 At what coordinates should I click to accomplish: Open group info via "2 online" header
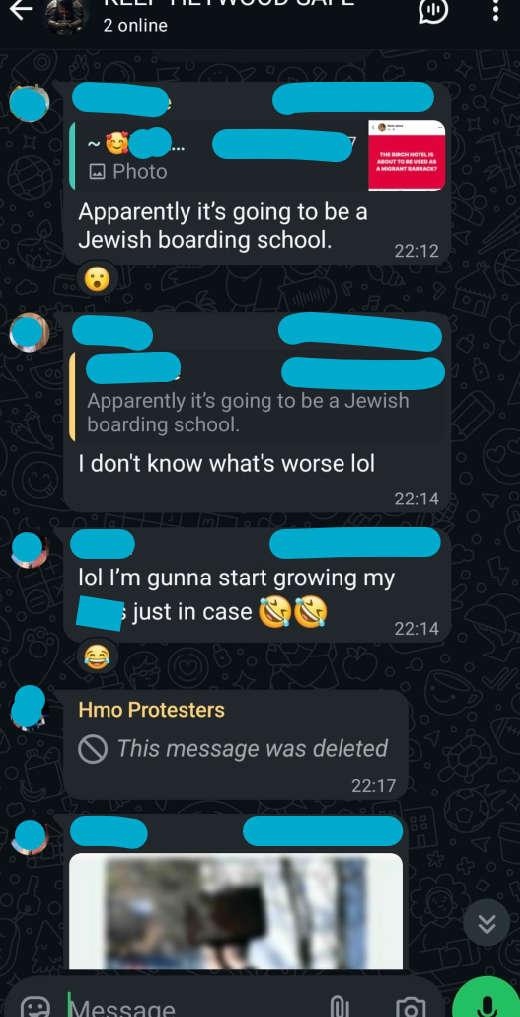click(135, 25)
